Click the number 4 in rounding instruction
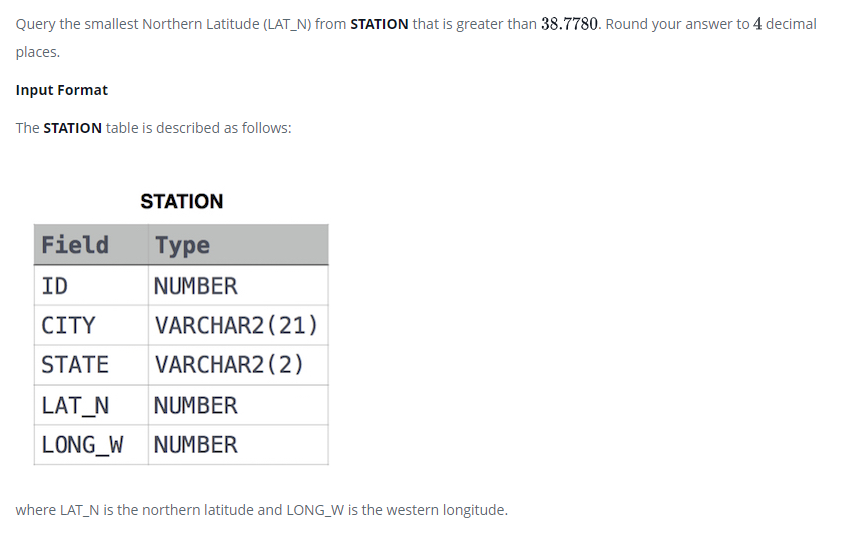The width and height of the screenshot is (842, 535). pyautogui.click(x=758, y=24)
